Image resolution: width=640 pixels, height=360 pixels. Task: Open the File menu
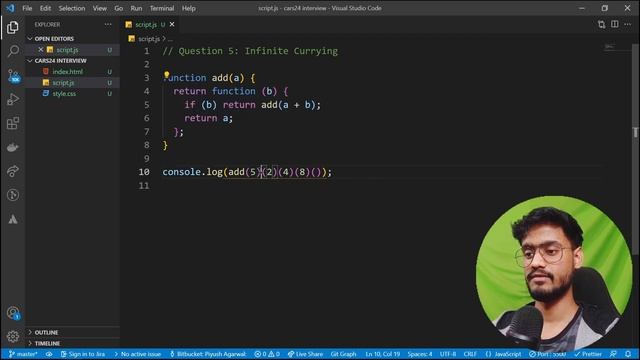point(27,8)
